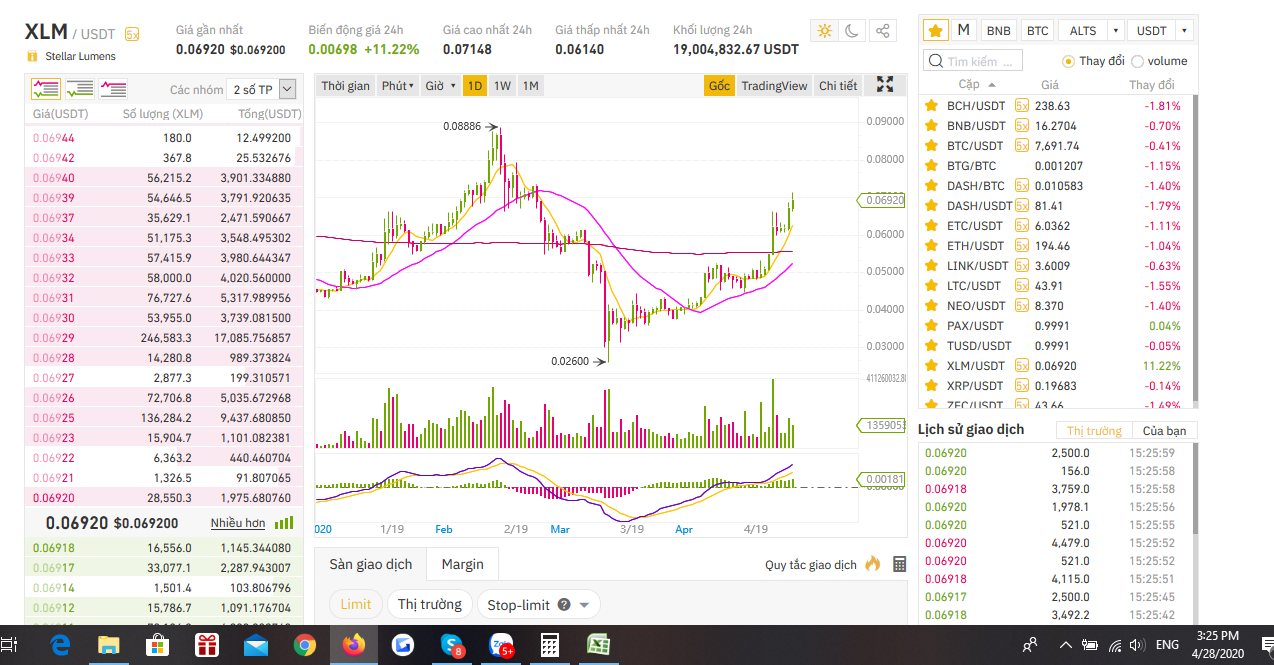Image resolution: width=1274 pixels, height=665 pixels.
Task: Toggle Gốc original chart mode
Action: pos(719,86)
